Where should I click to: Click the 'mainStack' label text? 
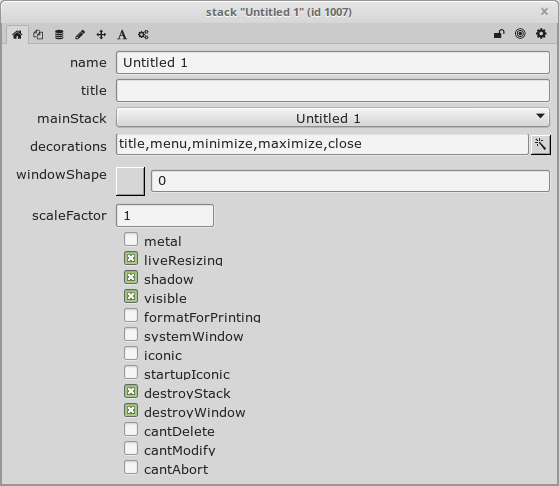coord(72,118)
